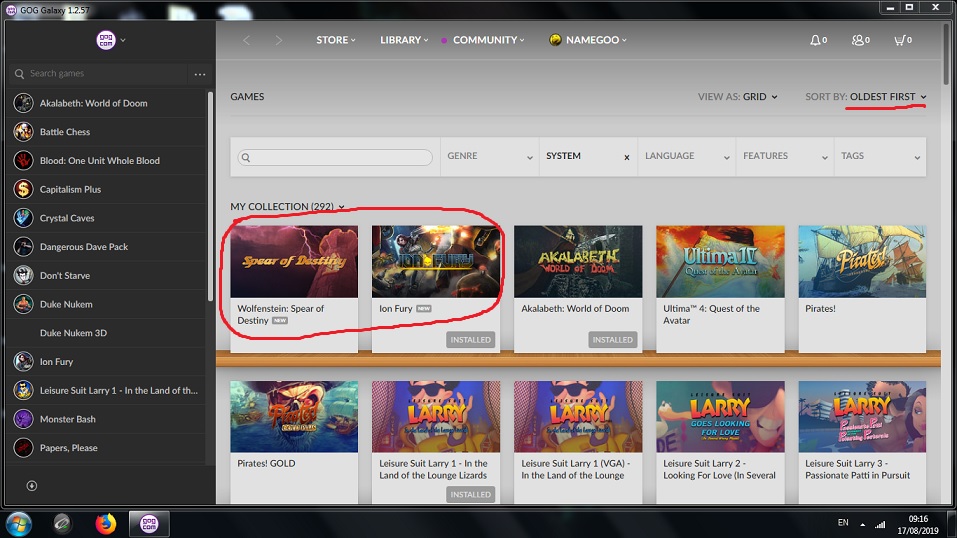The width and height of the screenshot is (957, 538).
Task: Click the sidebar search magnifier icon
Action: pyautogui.click(x=20, y=74)
